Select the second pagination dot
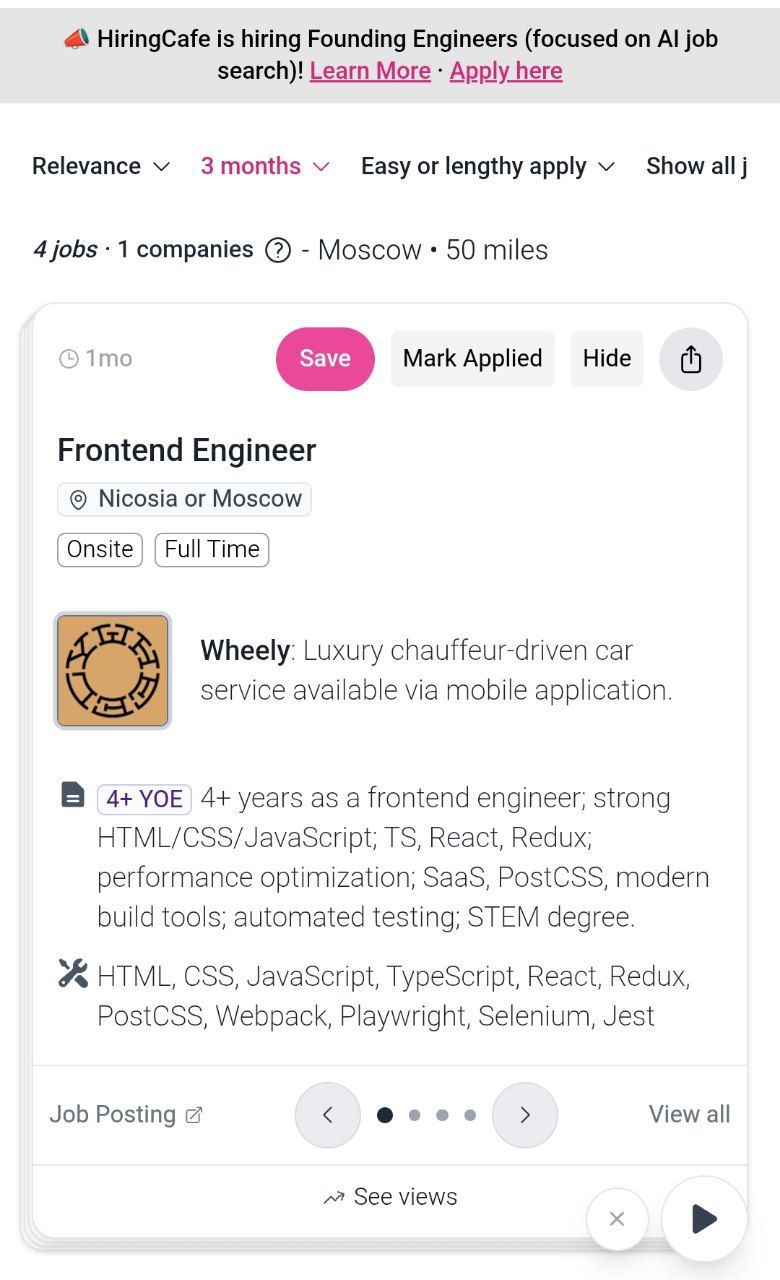 pyautogui.click(x=414, y=1115)
